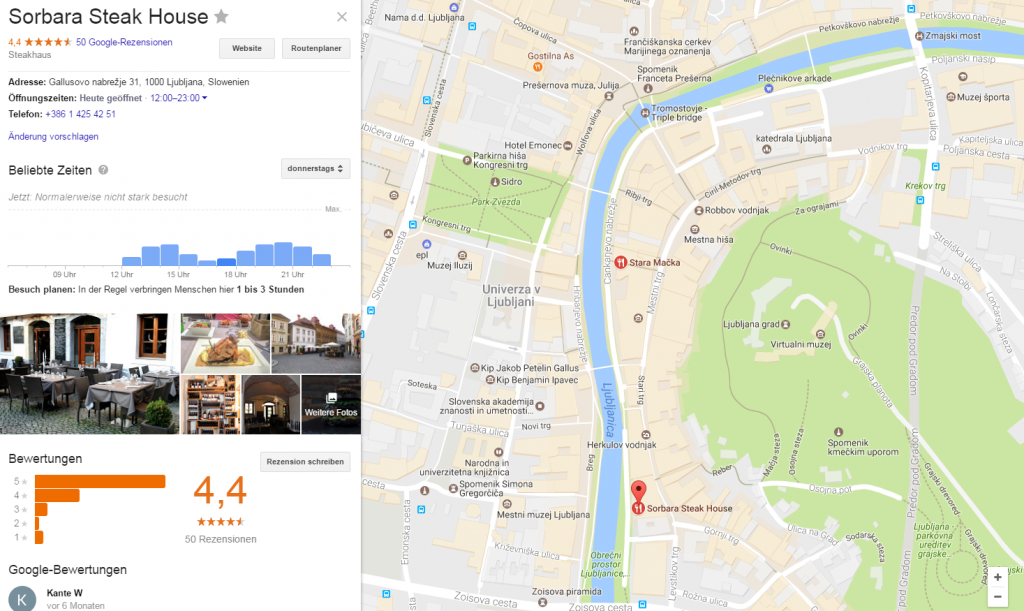1024x611 pixels.
Task: Click Änderung vorschlagen link
Action: pos(54,136)
